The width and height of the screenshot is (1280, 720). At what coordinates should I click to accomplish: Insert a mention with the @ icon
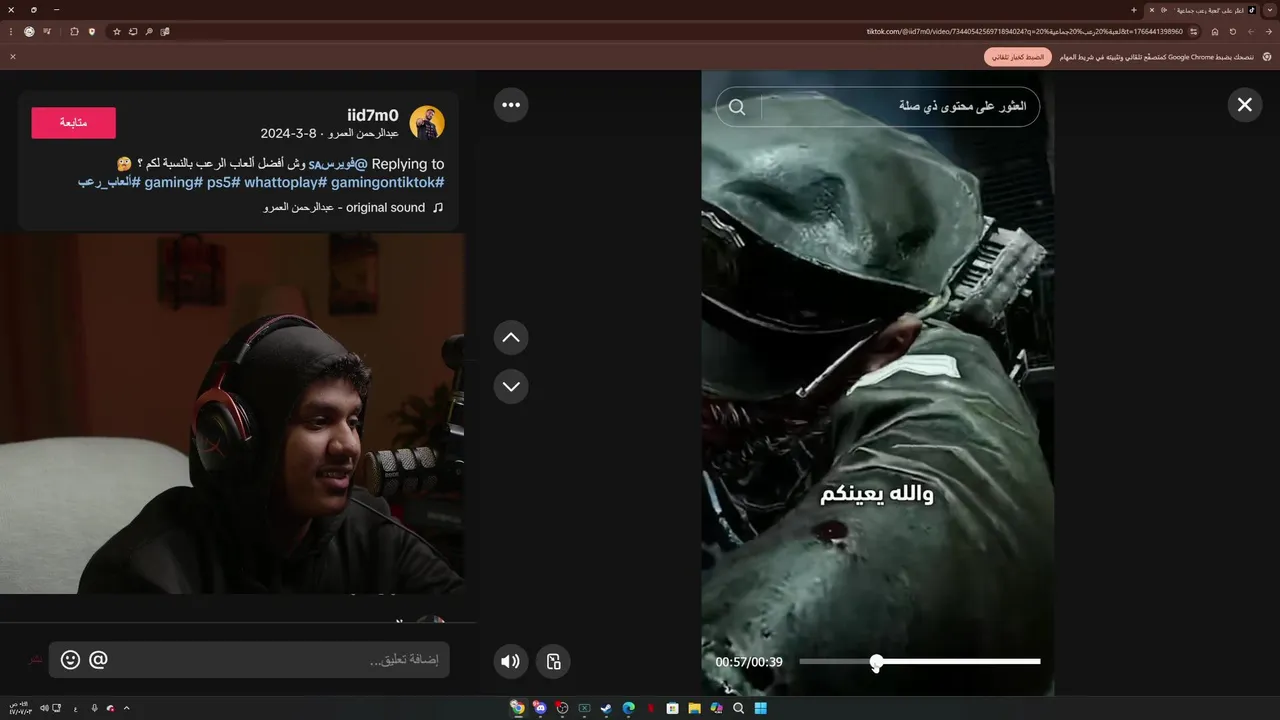pos(98,660)
